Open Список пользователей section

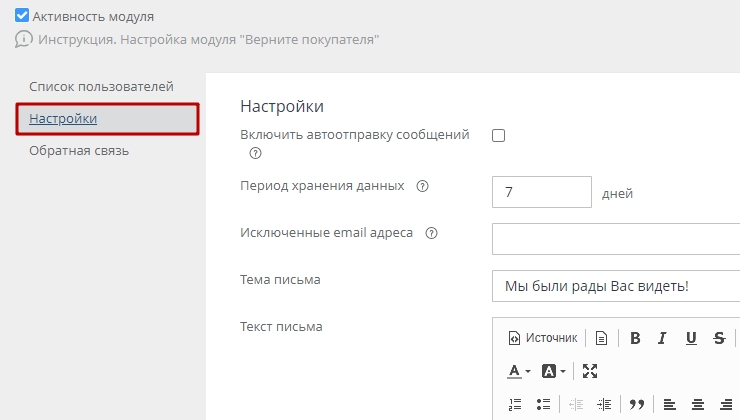click(x=102, y=87)
